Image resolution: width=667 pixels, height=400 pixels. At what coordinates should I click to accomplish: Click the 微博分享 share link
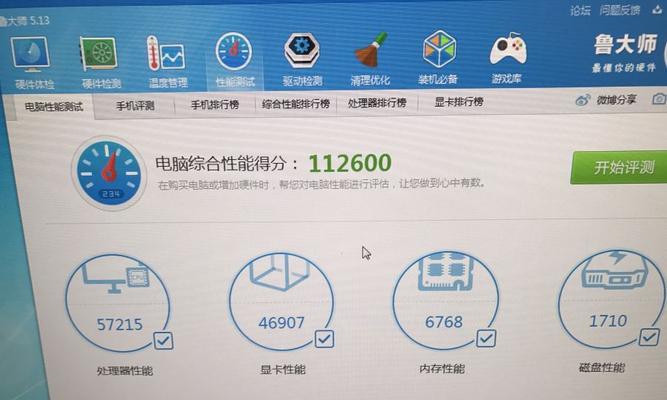click(x=616, y=100)
